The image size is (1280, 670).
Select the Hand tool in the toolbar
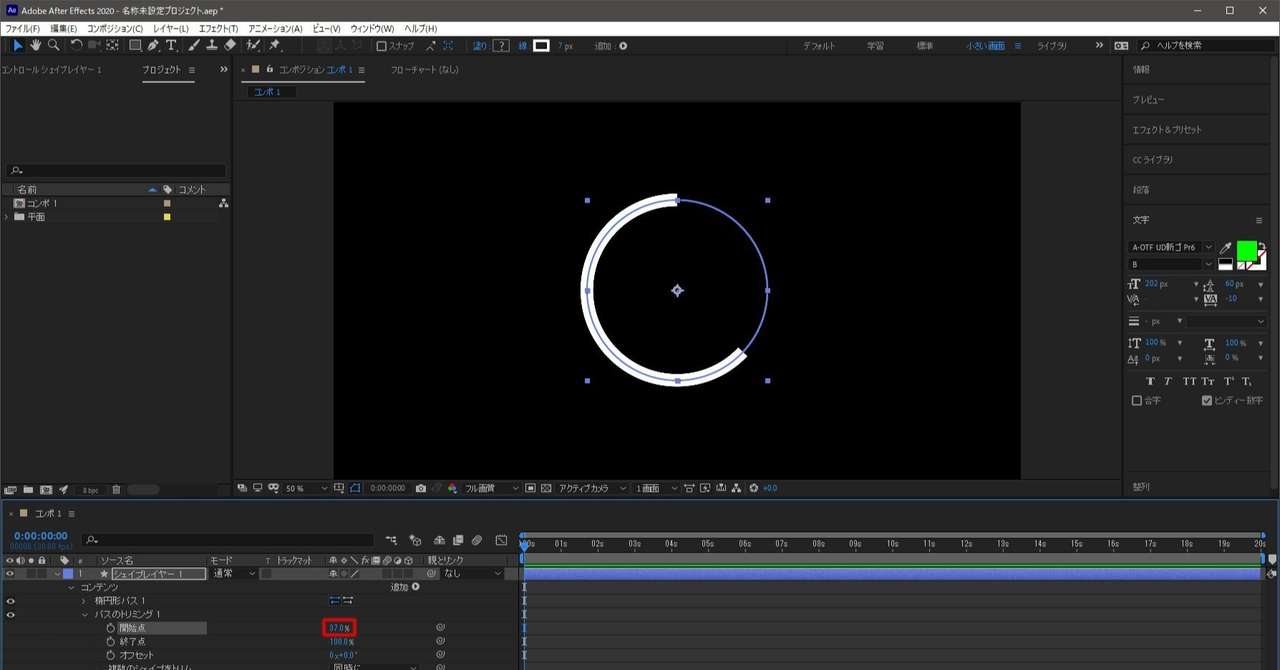click(x=36, y=45)
